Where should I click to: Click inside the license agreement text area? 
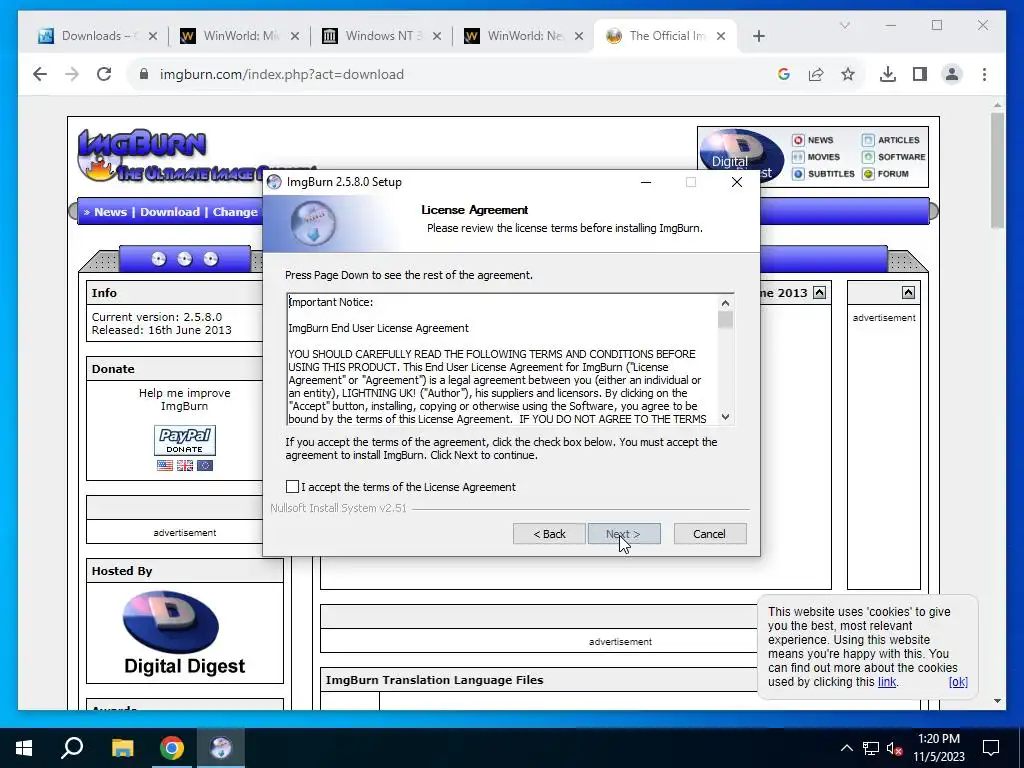[502, 360]
